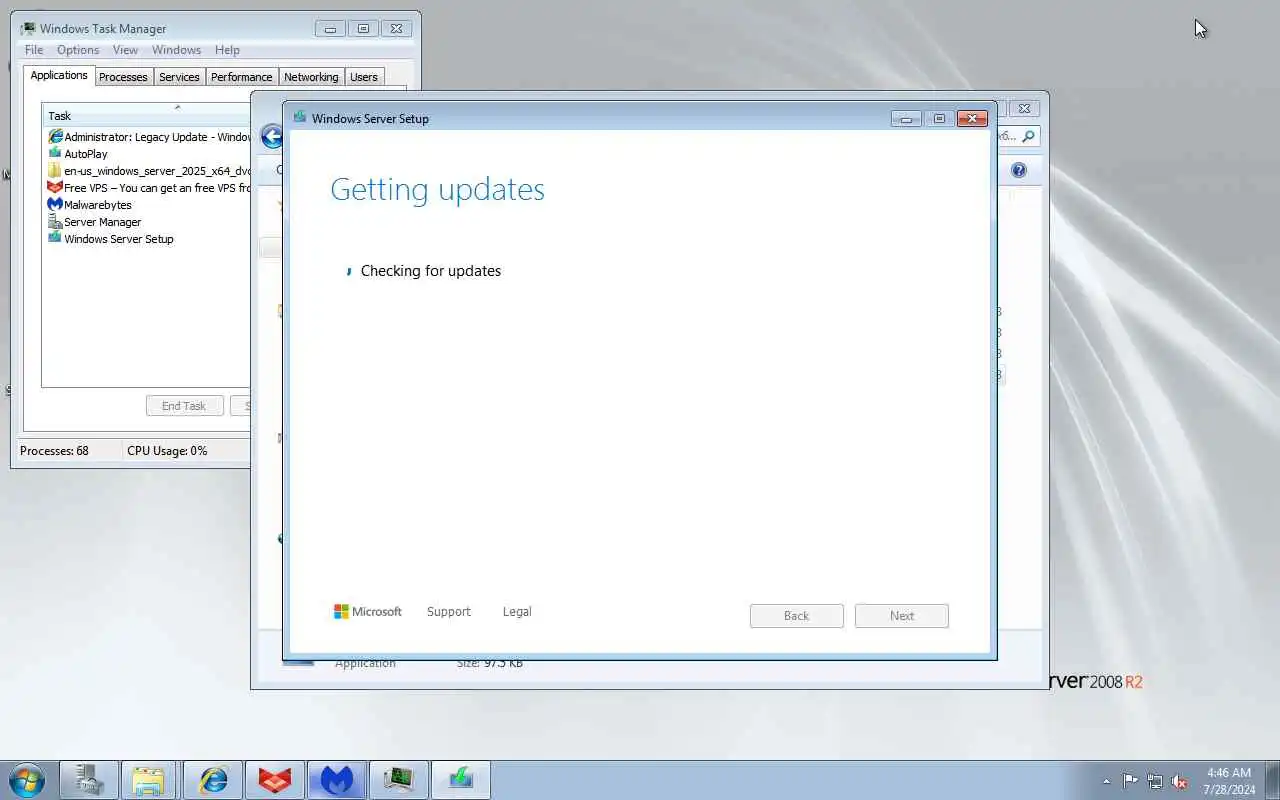
Task: Click Legal link in Windows Server Setup
Action: 517,612
